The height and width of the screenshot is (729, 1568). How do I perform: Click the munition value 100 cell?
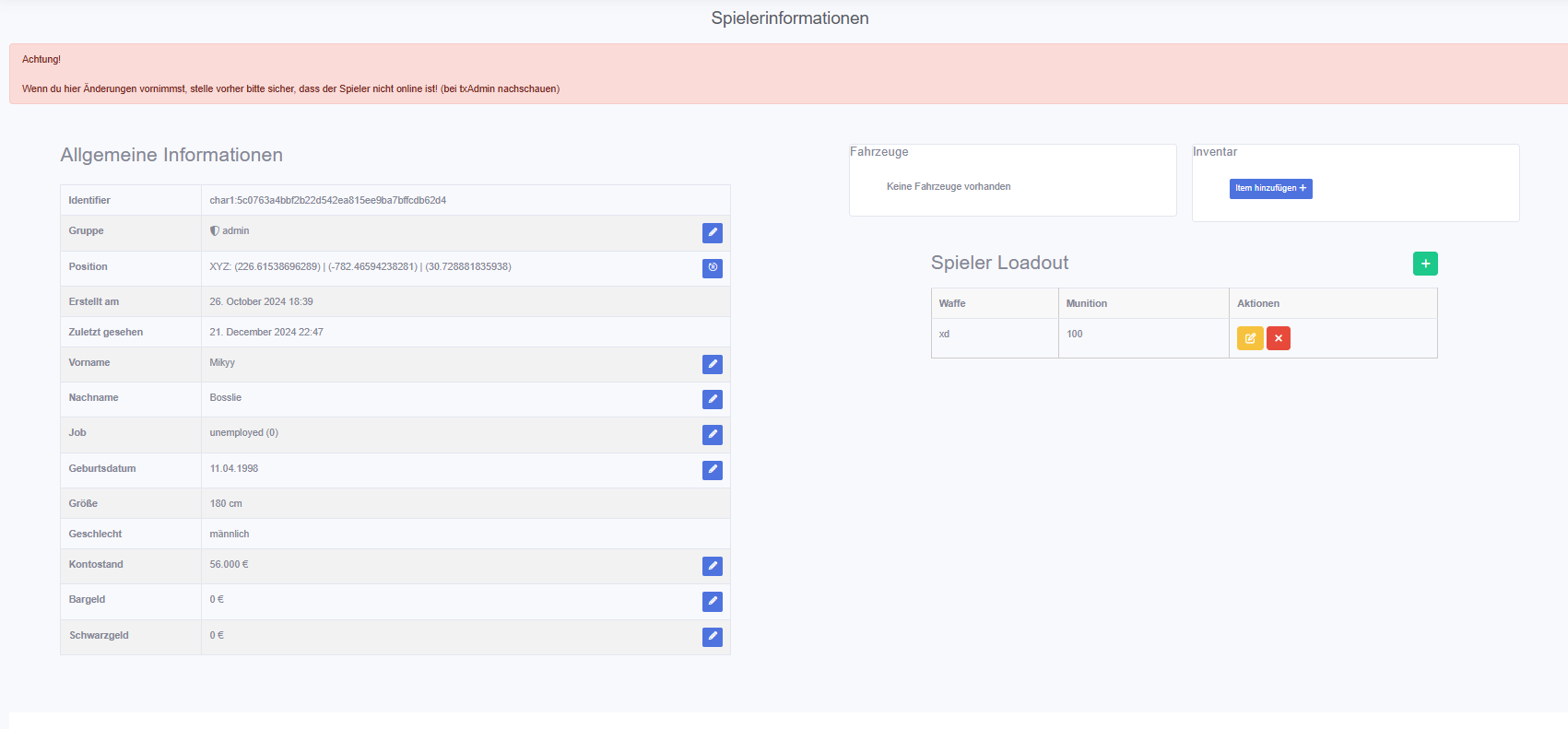pos(1075,334)
